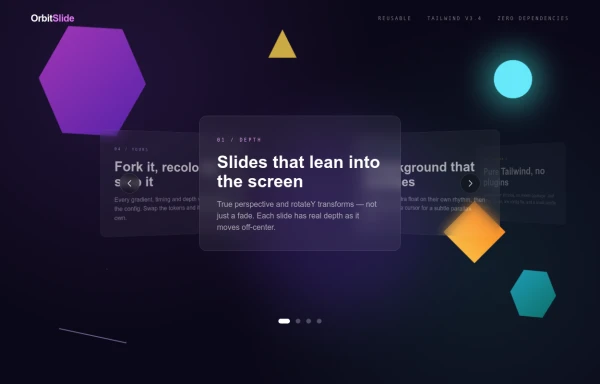Click the 'Tailwind v3.4' header label
The width and height of the screenshot is (600, 384).
(454, 18)
